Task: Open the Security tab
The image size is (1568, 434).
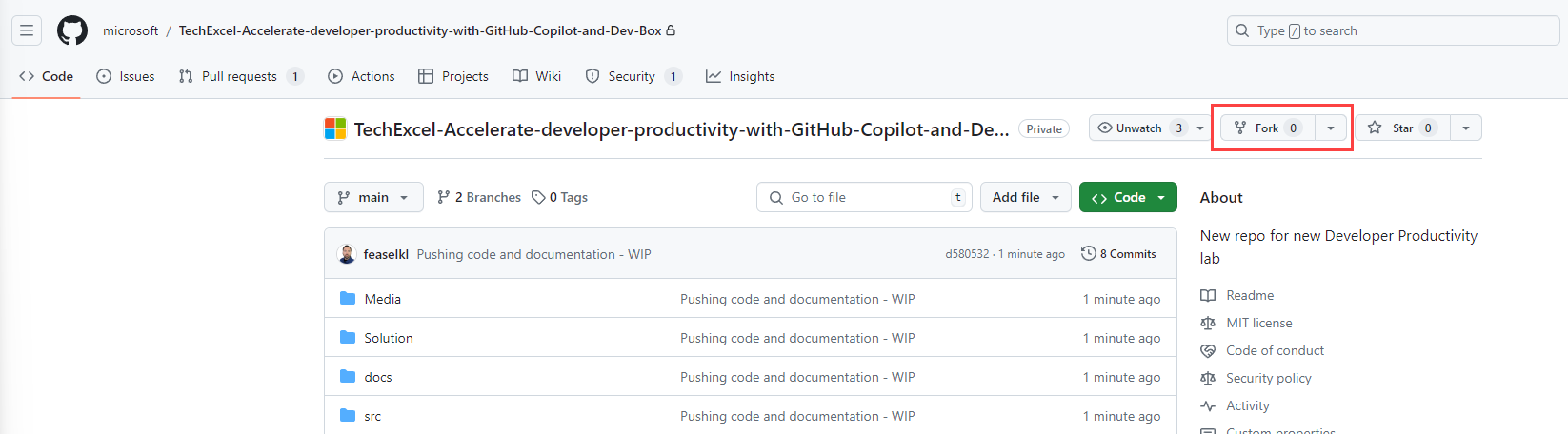Action: pyautogui.click(x=633, y=76)
